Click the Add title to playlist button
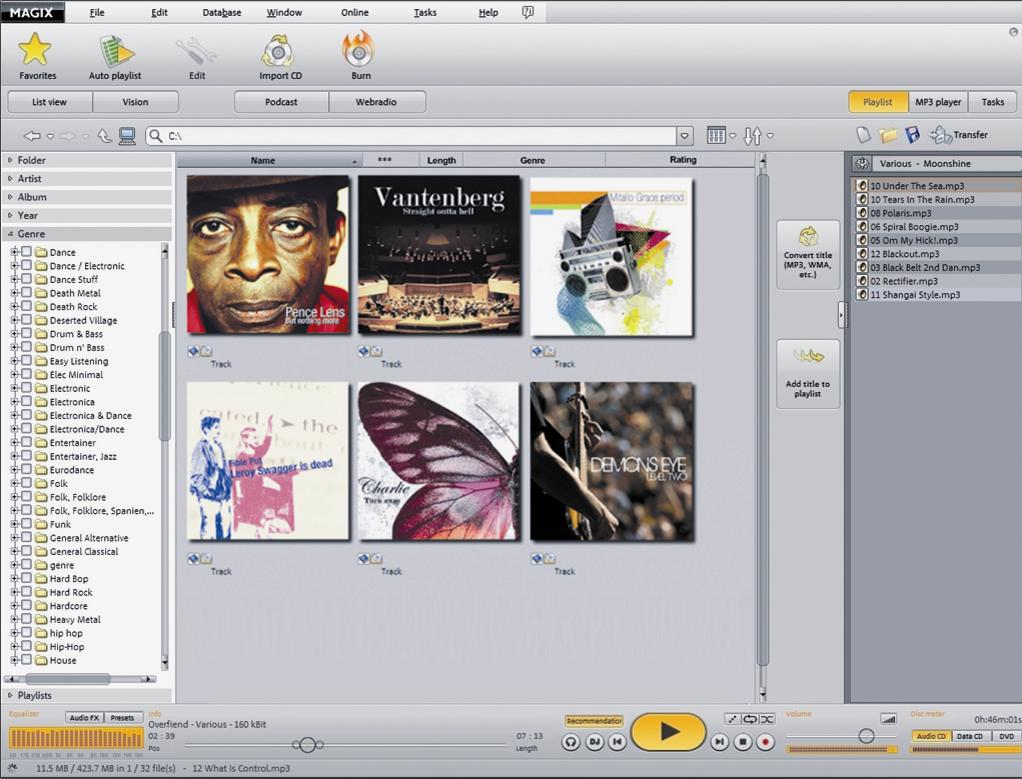 coord(807,373)
